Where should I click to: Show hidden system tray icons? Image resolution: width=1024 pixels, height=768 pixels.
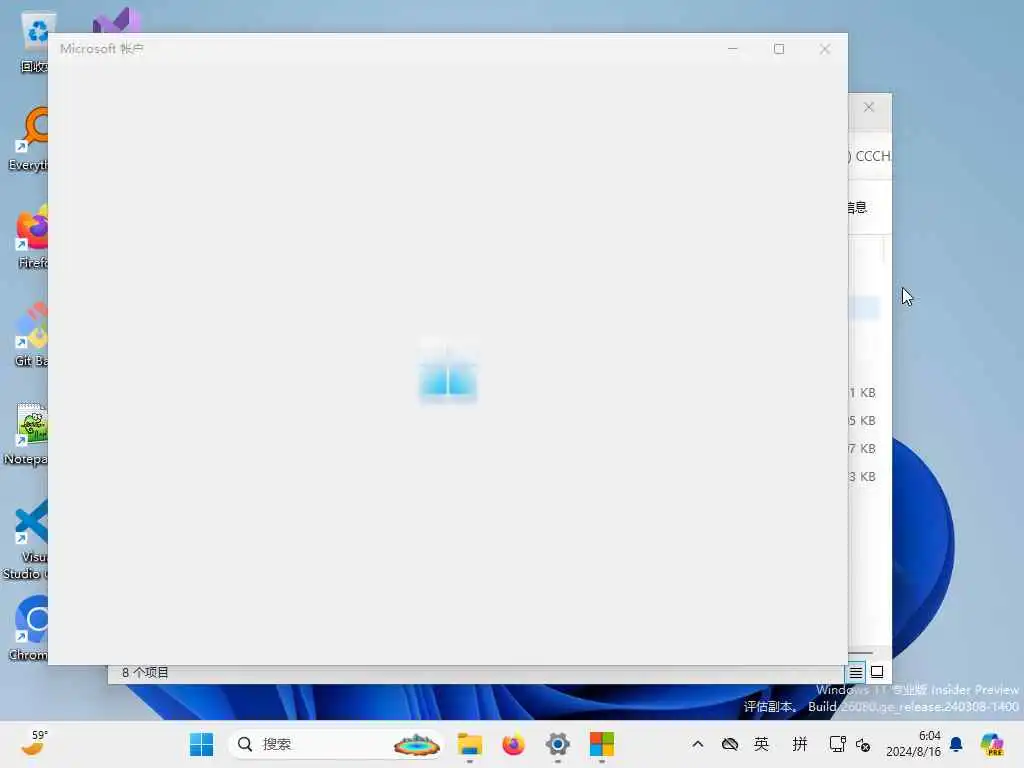(697, 744)
